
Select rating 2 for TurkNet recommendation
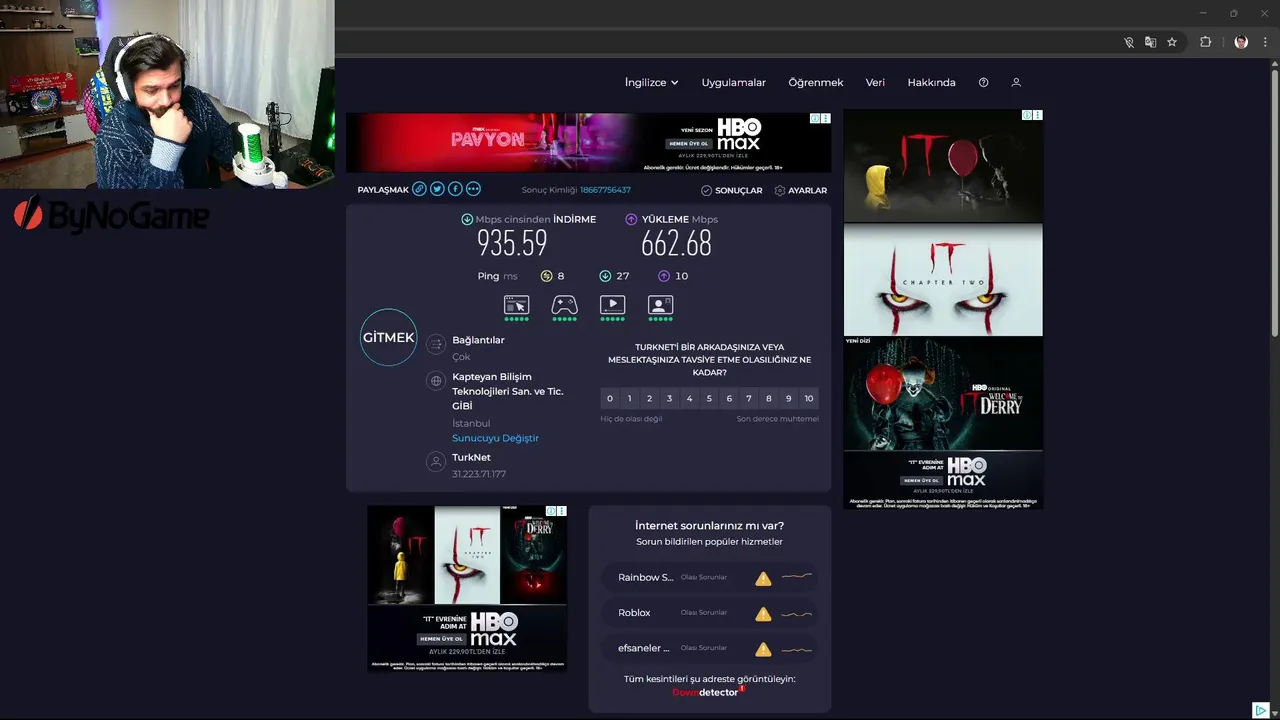point(649,398)
